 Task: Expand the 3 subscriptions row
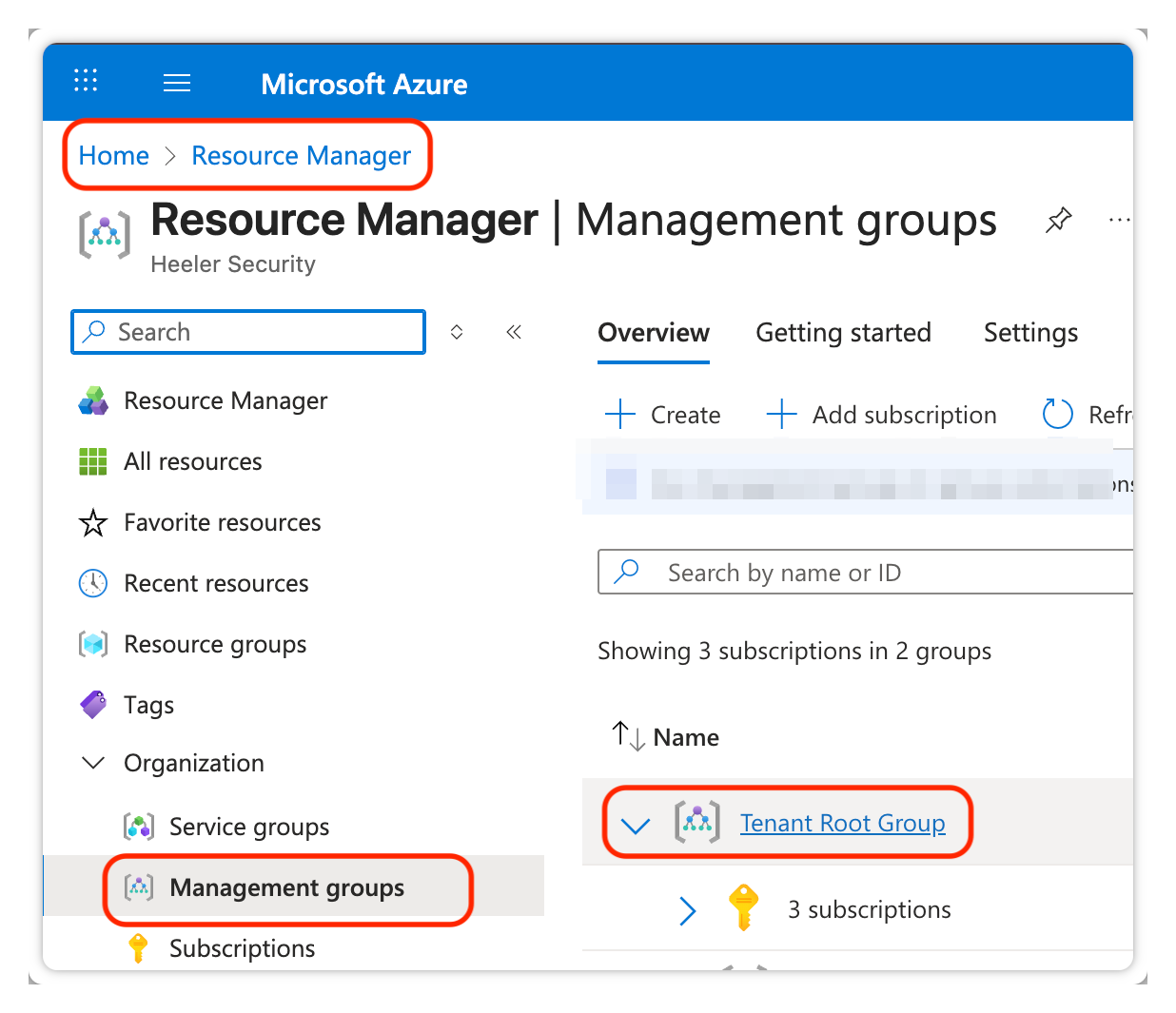click(x=688, y=910)
